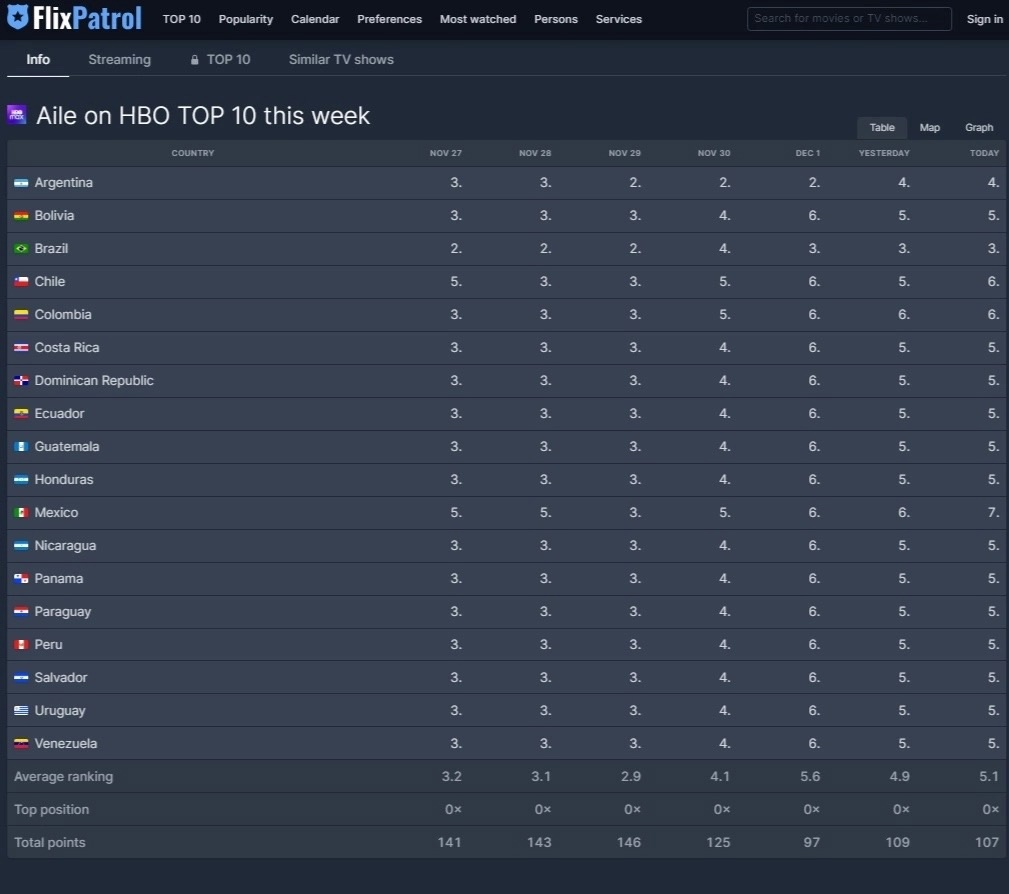Click the lock icon next to TOP 10 tab

(x=195, y=60)
